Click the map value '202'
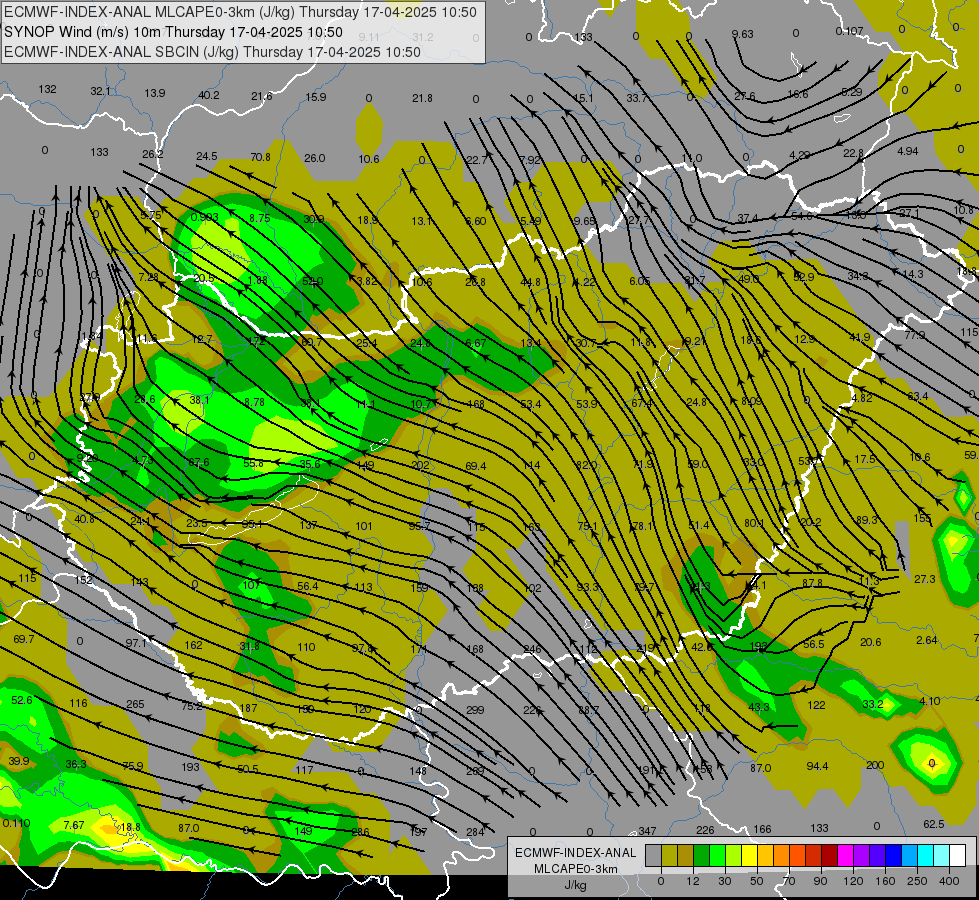Screen dimensions: 979x900 point(421,465)
